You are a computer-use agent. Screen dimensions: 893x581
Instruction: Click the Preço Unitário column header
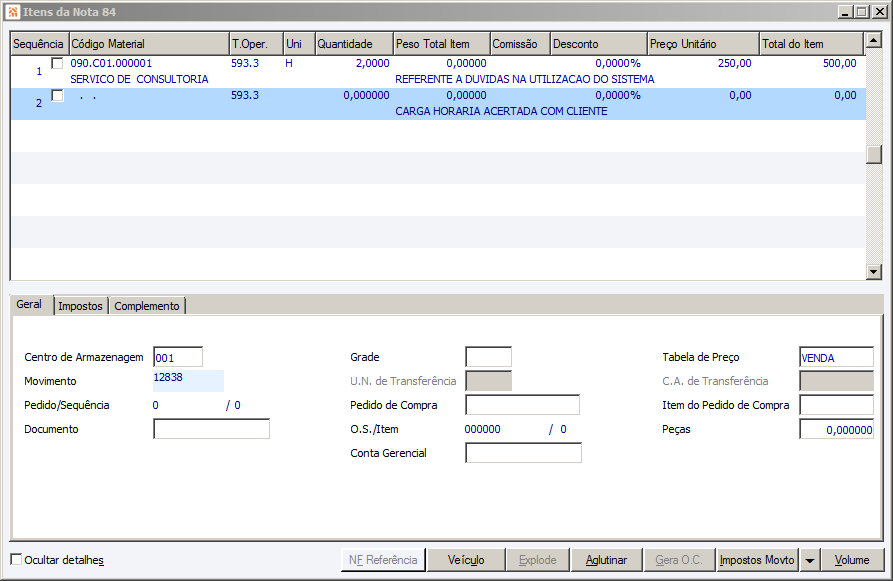point(704,44)
